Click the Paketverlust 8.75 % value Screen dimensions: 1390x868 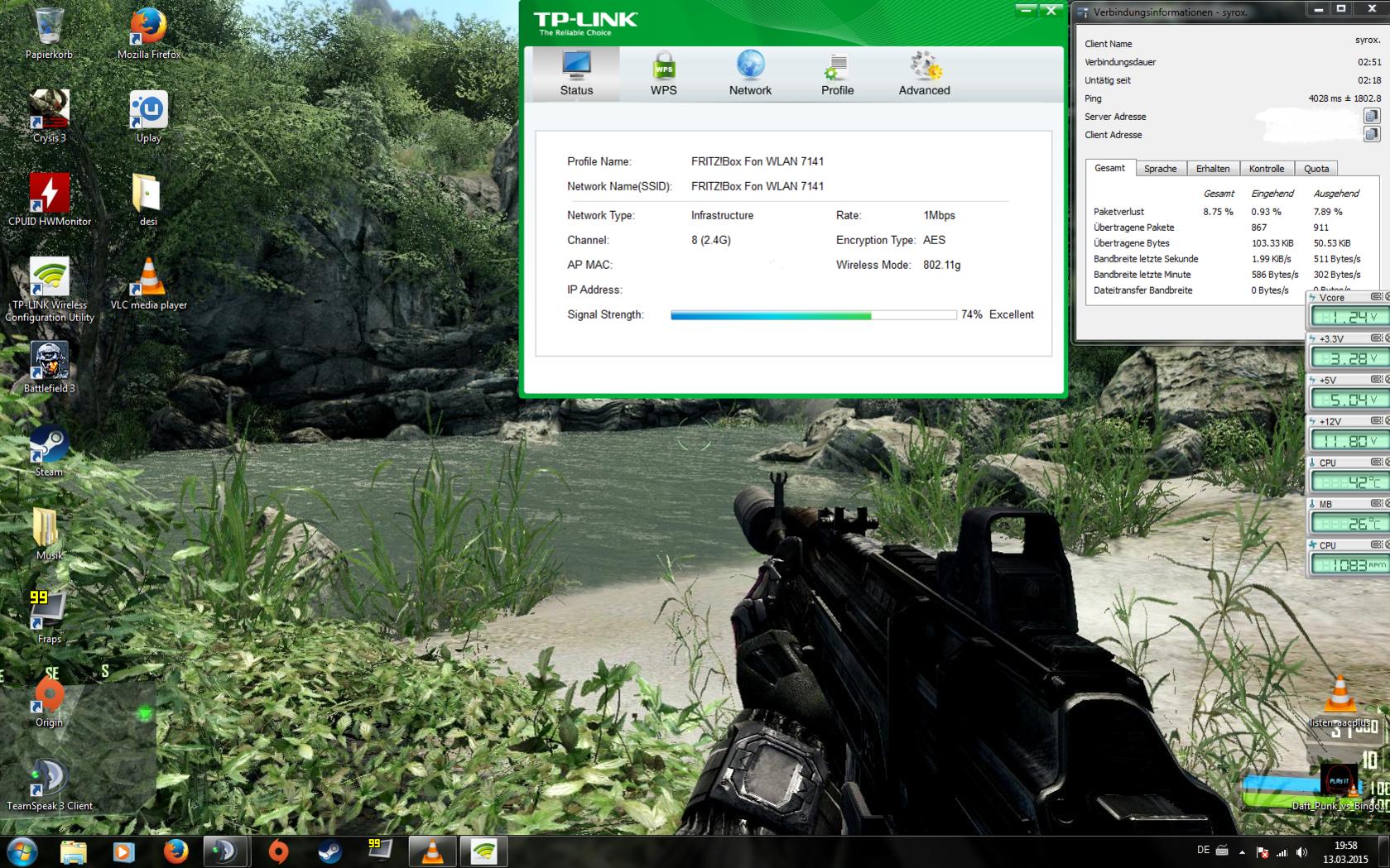1218,212
